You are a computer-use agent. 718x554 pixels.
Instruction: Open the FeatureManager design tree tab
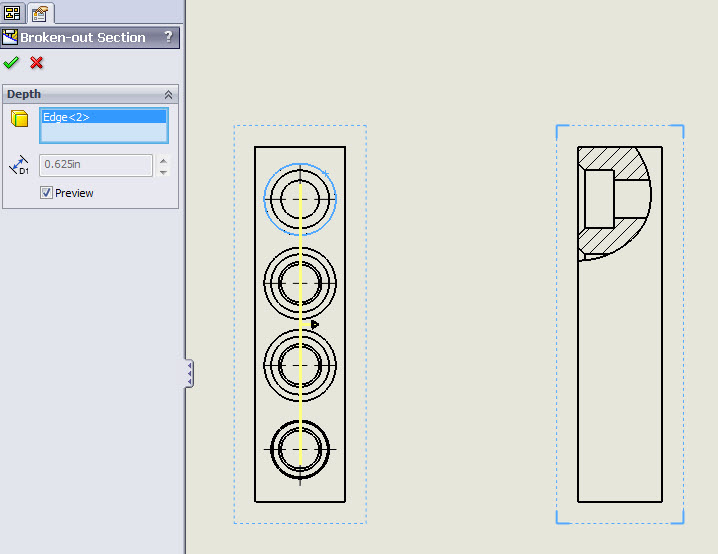tap(12, 13)
